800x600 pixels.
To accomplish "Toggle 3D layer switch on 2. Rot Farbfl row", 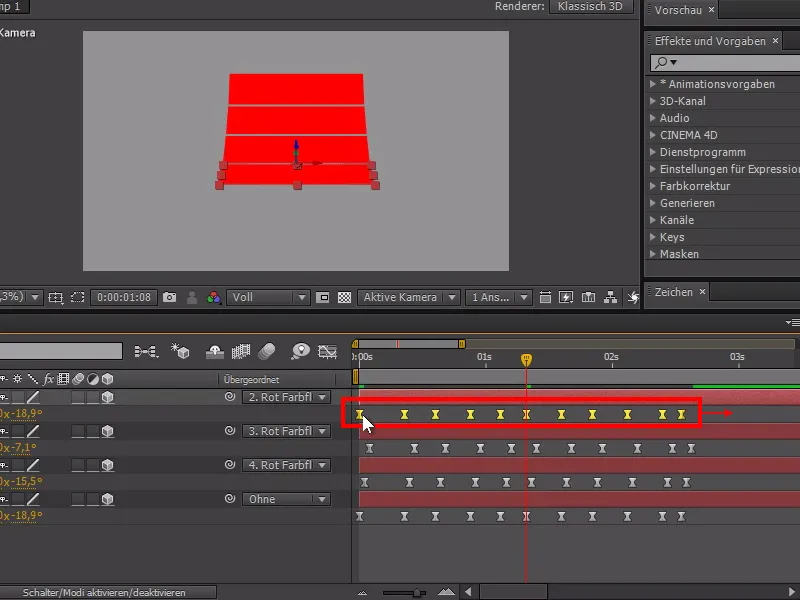I will coord(108,397).
